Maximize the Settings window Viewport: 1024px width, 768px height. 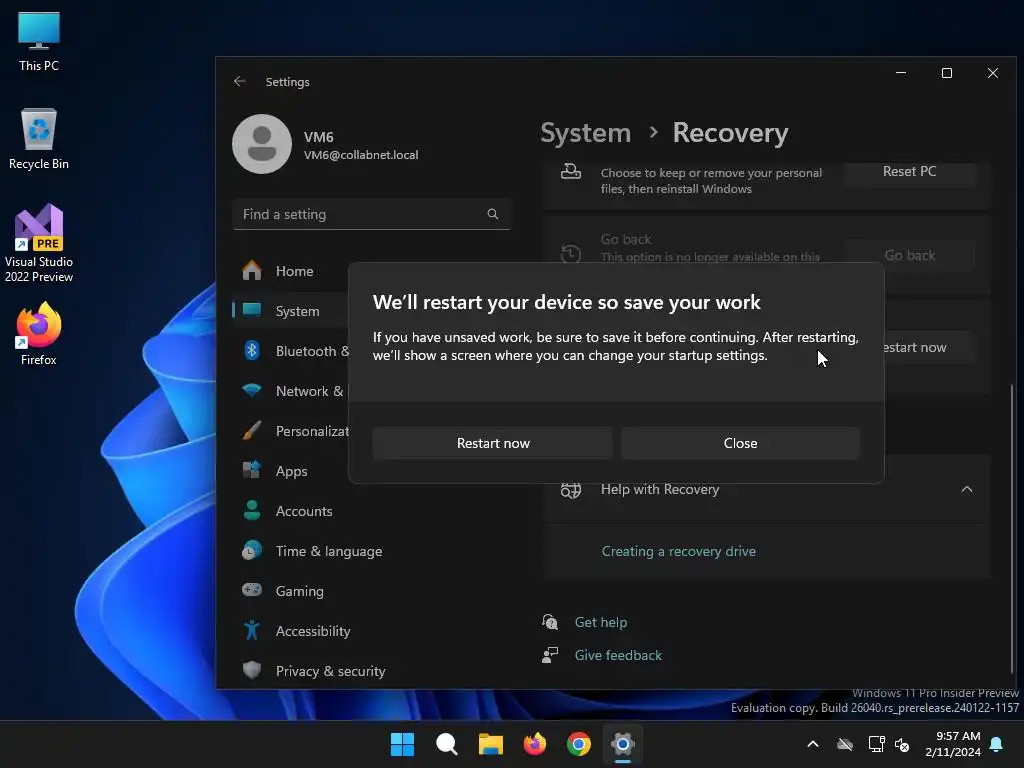click(x=946, y=72)
